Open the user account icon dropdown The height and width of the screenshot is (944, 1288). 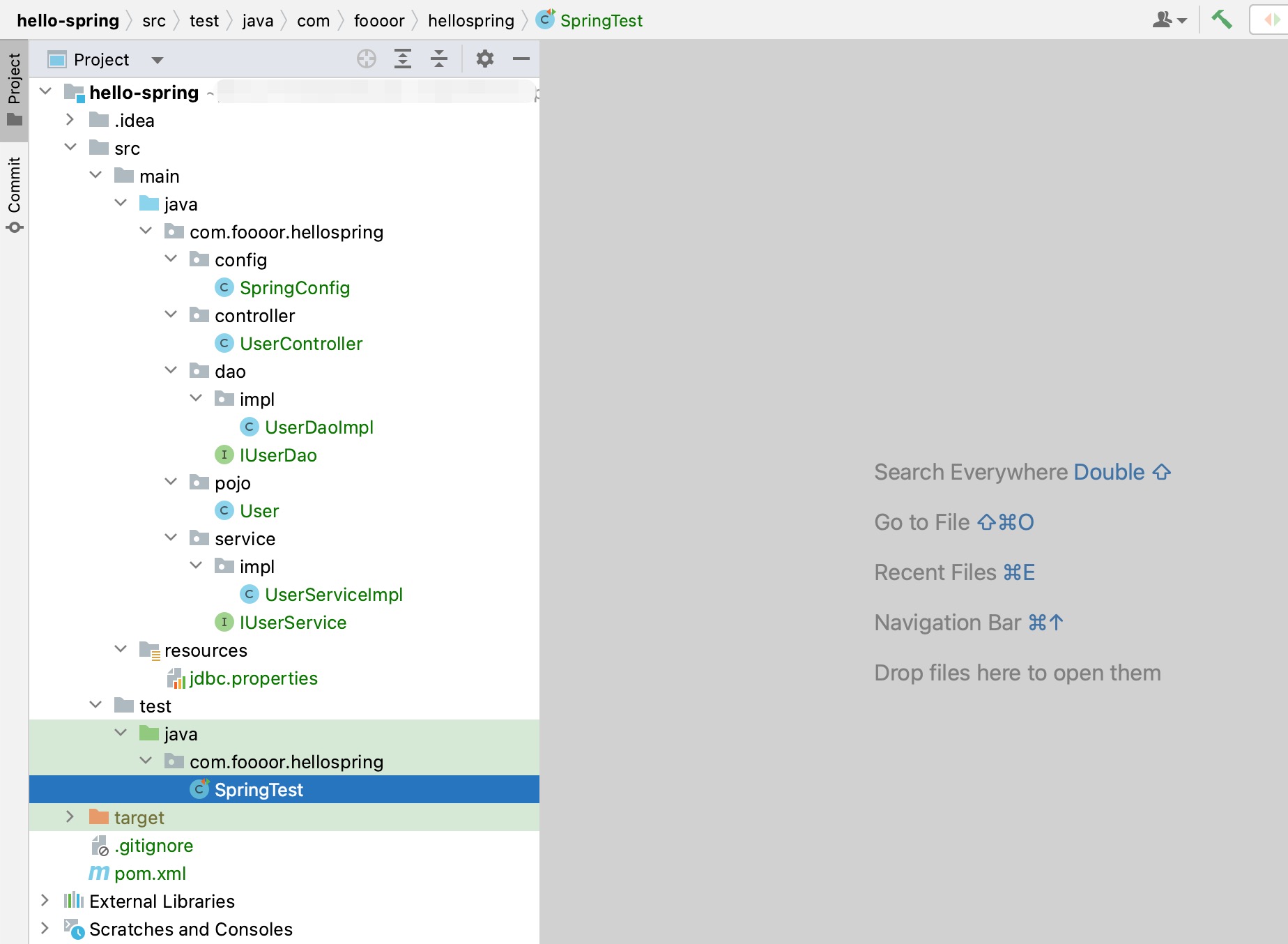pos(1169,20)
